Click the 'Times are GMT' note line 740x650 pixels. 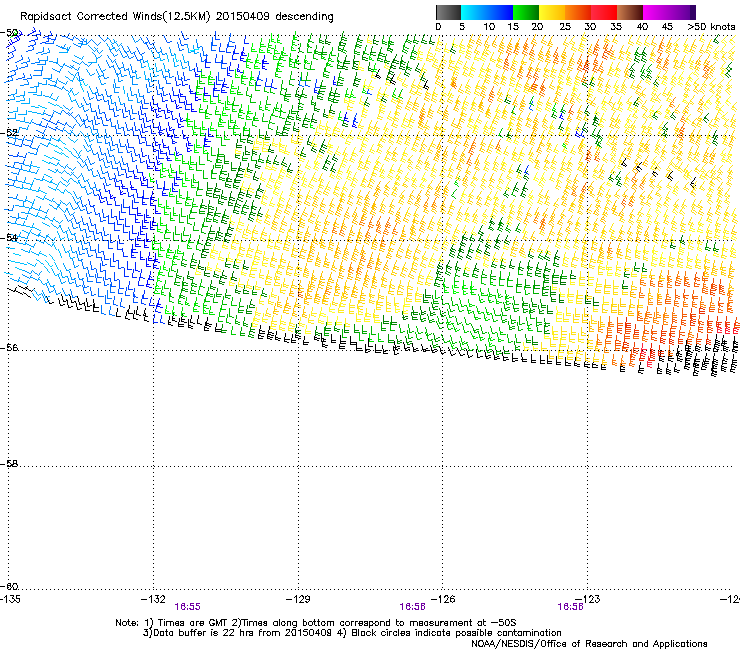[x=316, y=623]
